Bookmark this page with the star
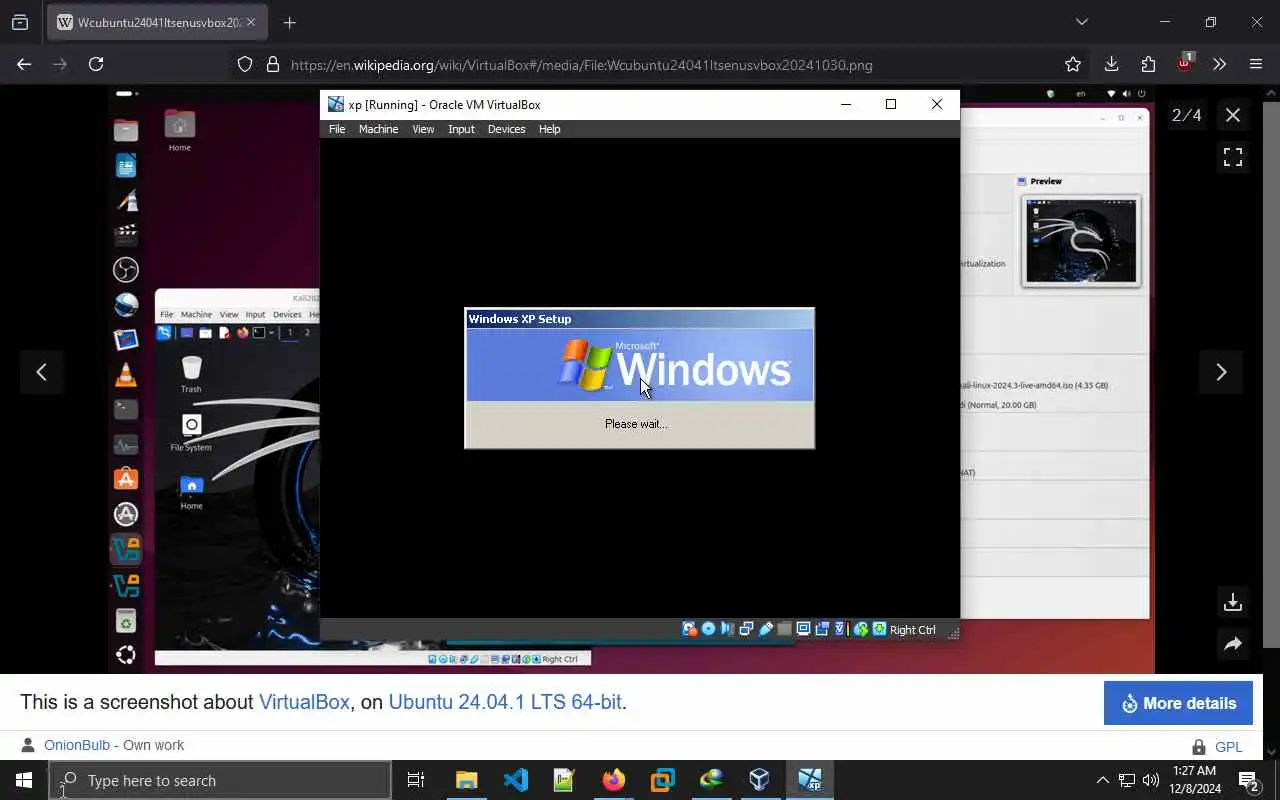The height and width of the screenshot is (800, 1280). 1073,64
